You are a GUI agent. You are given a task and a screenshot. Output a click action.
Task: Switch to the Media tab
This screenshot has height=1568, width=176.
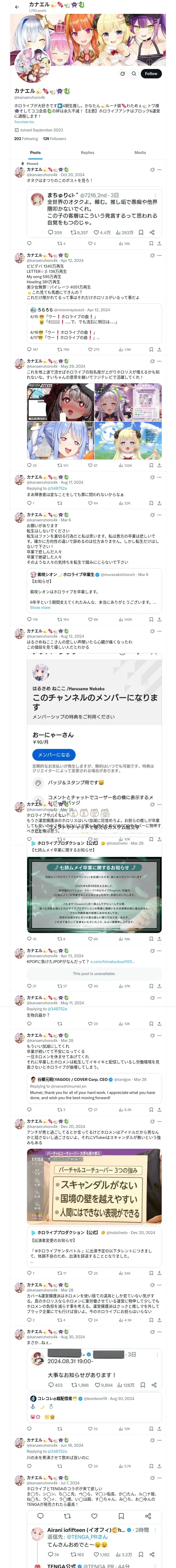[x=140, y=153]
